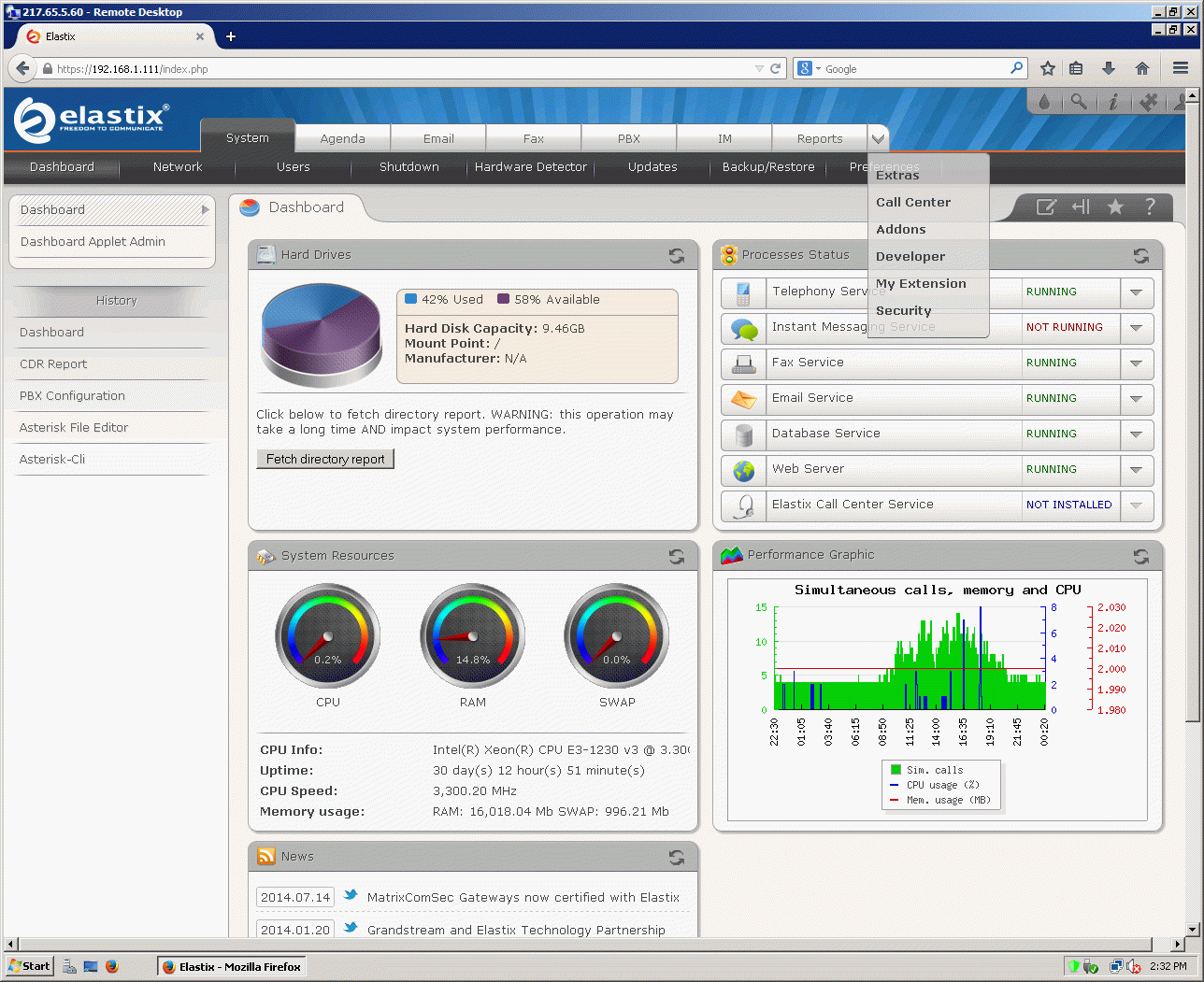
Task: Go to the Firefox home page icon
Action: [1141, 68]
